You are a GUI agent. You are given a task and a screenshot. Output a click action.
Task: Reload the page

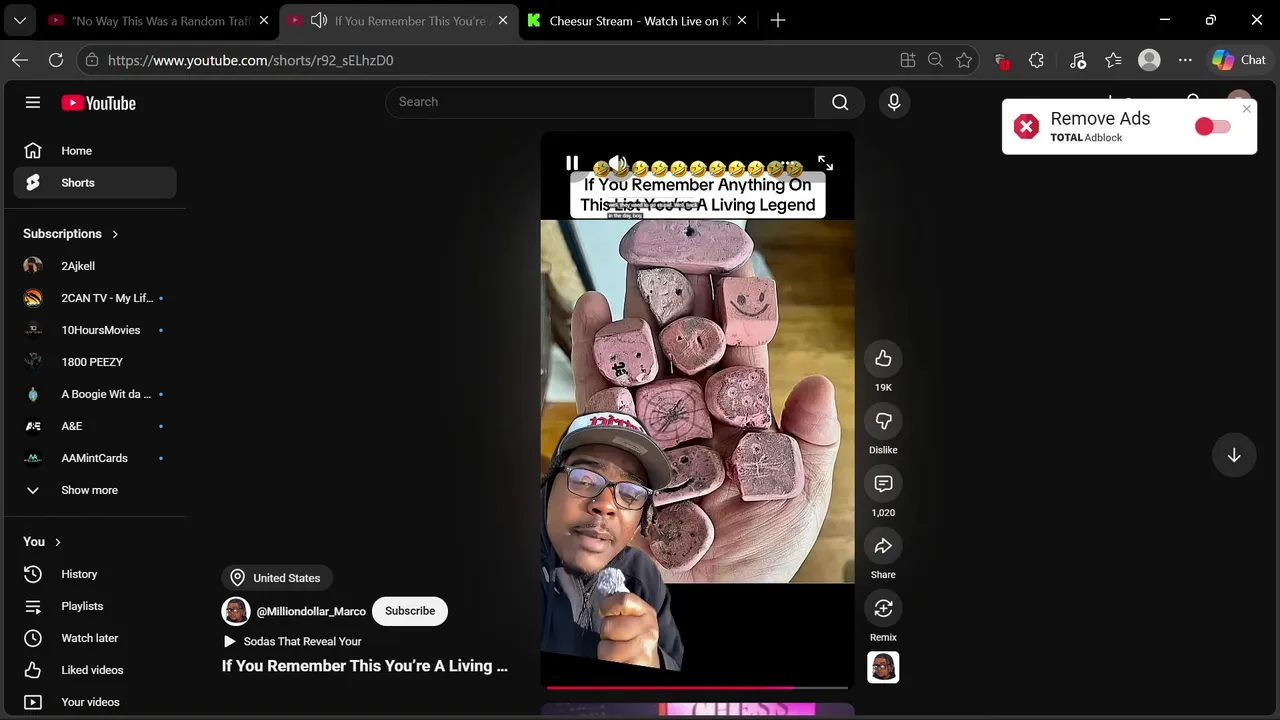point(56,60)
